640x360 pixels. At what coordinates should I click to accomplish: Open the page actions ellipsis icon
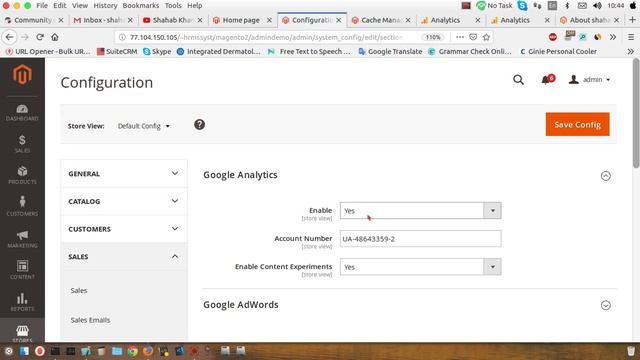click(460, 37)
